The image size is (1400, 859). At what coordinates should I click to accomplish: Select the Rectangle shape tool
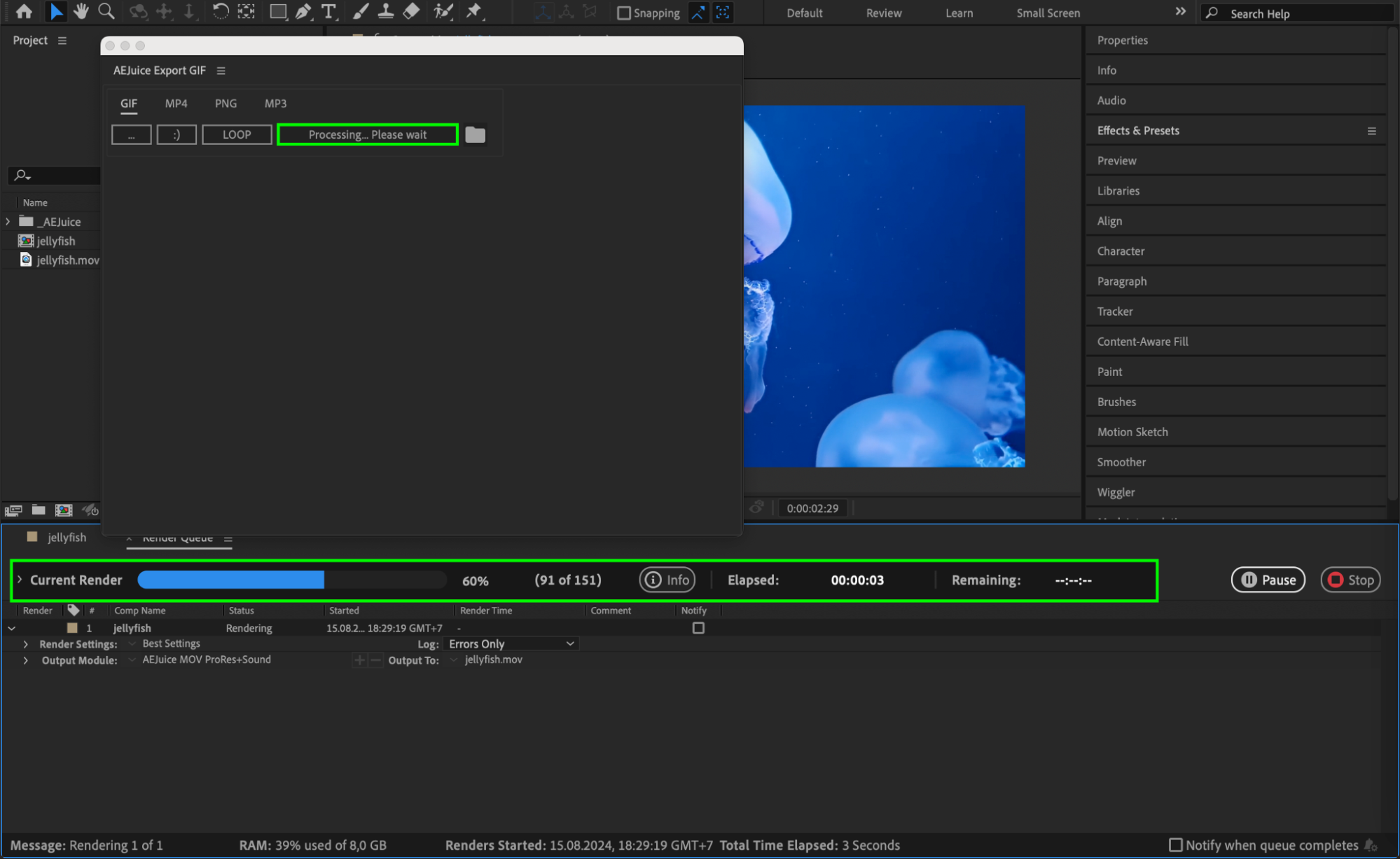pos(278,11)
